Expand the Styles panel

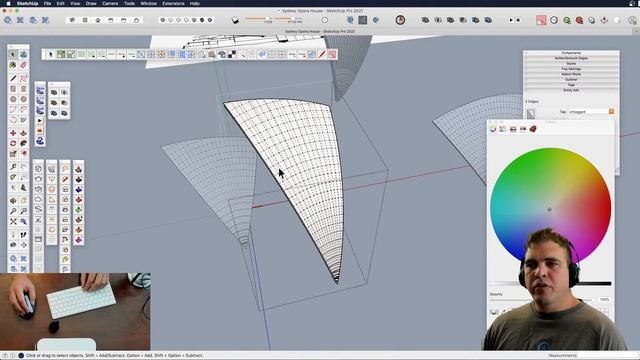[x=571, y=64]
